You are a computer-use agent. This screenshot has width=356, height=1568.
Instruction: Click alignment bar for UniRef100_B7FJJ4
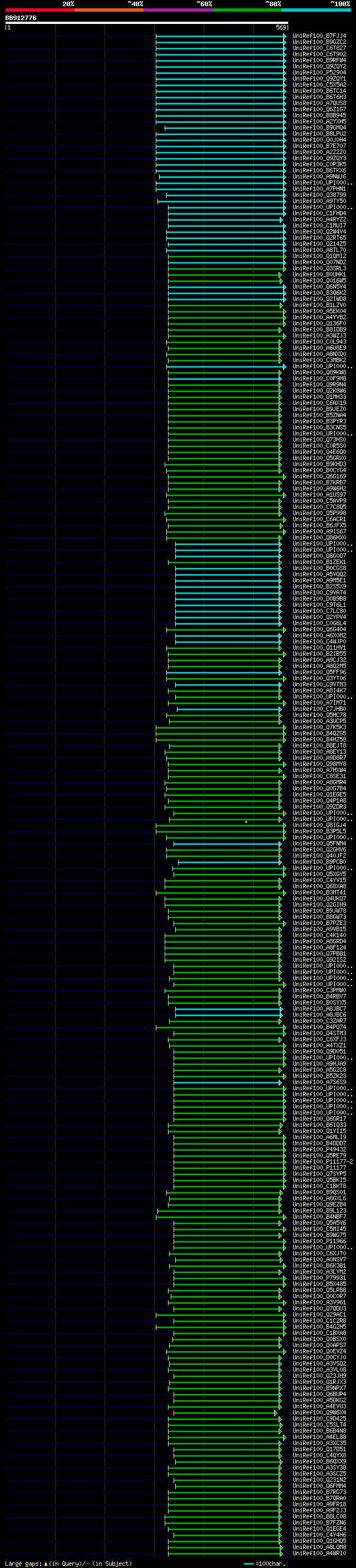[220, 36]
